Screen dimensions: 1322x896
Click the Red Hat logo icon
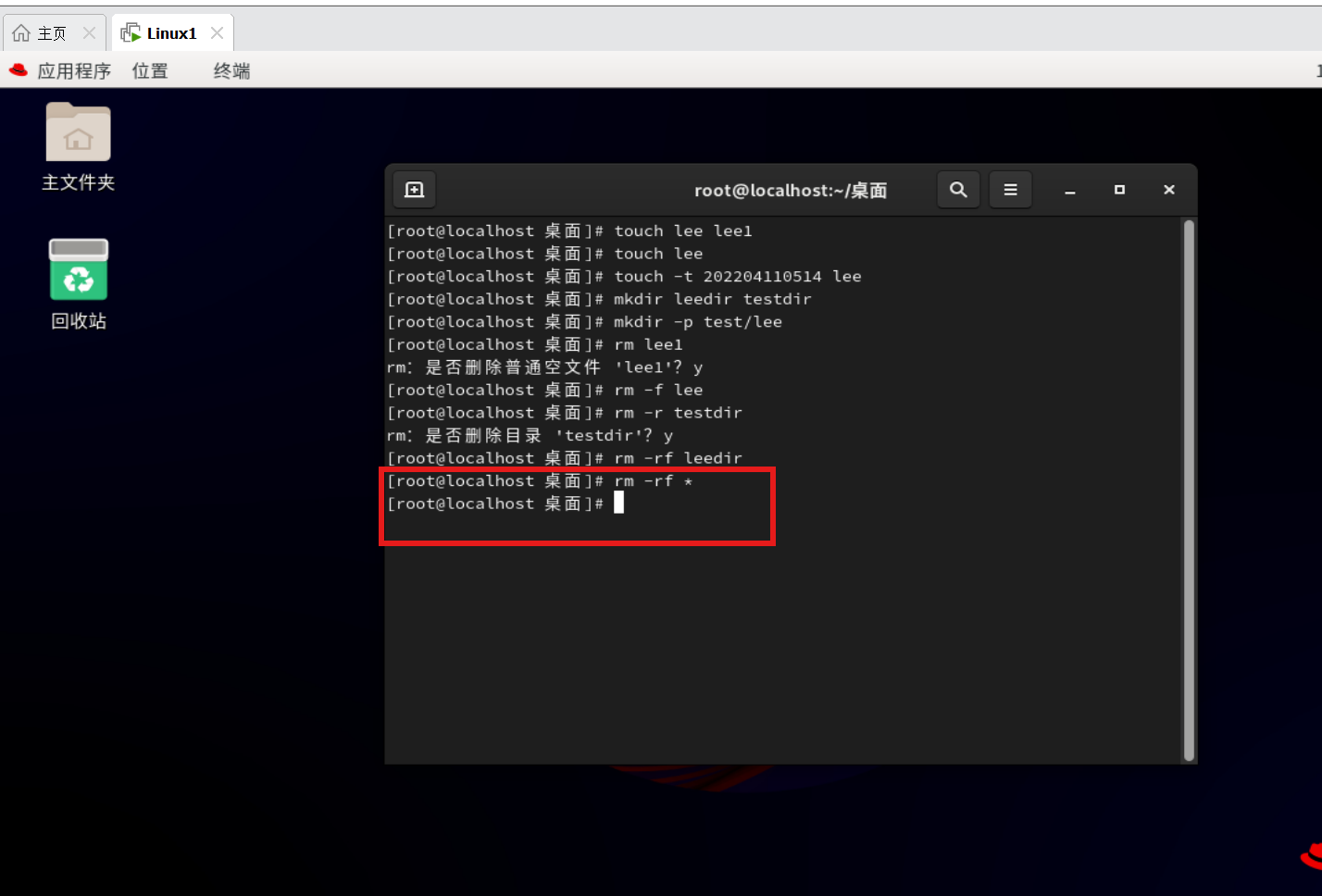coord(18,70)
